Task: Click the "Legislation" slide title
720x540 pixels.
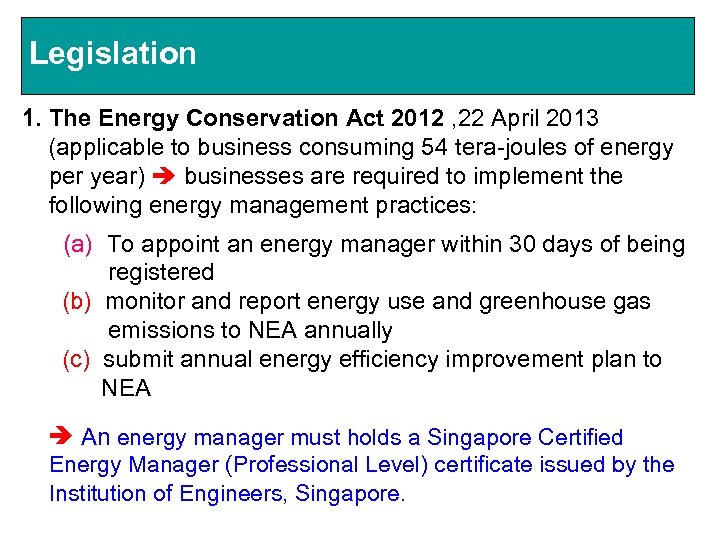Action: click(113, 53)
